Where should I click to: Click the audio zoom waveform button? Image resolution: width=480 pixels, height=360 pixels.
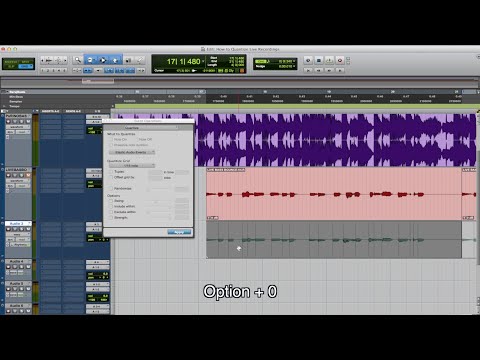[x=49, y=60]
